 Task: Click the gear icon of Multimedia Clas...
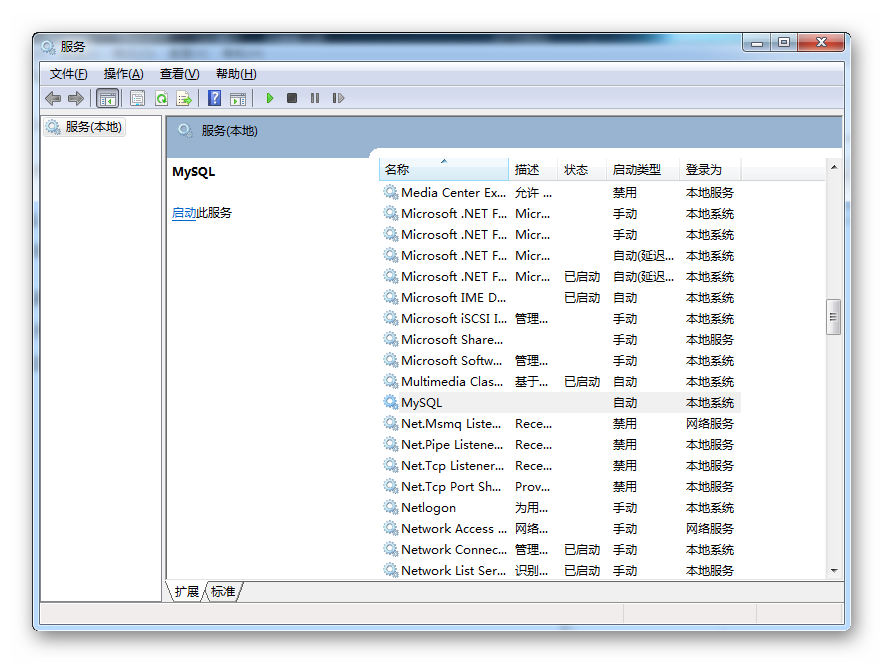coord(391,381)
